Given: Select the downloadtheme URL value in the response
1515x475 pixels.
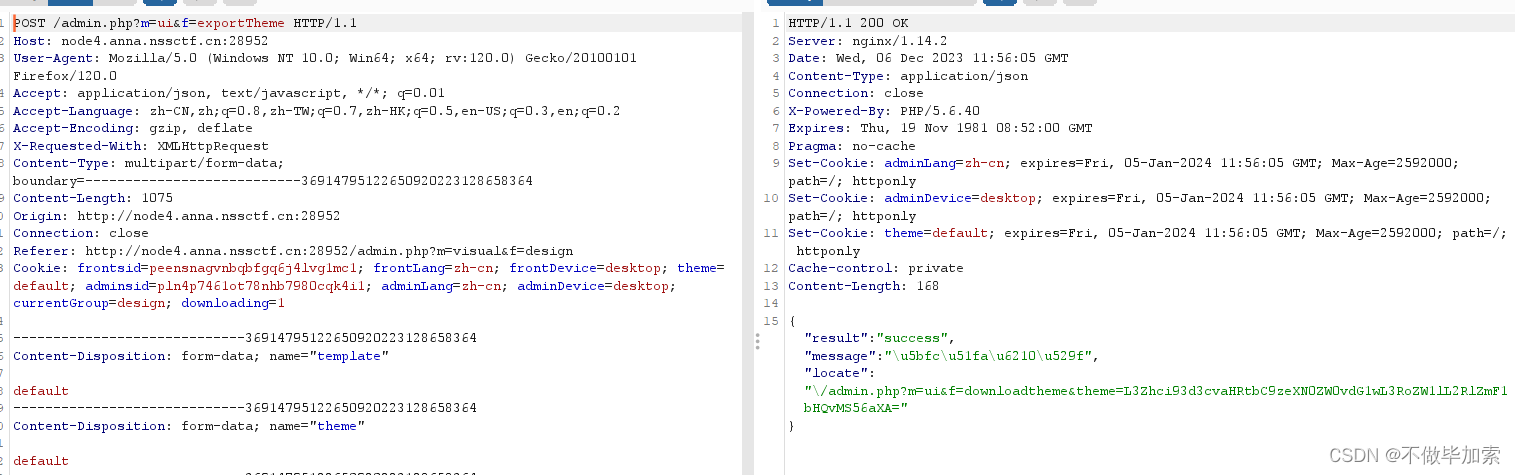Looking at the screenshot, I should (x=1156, y=399).
